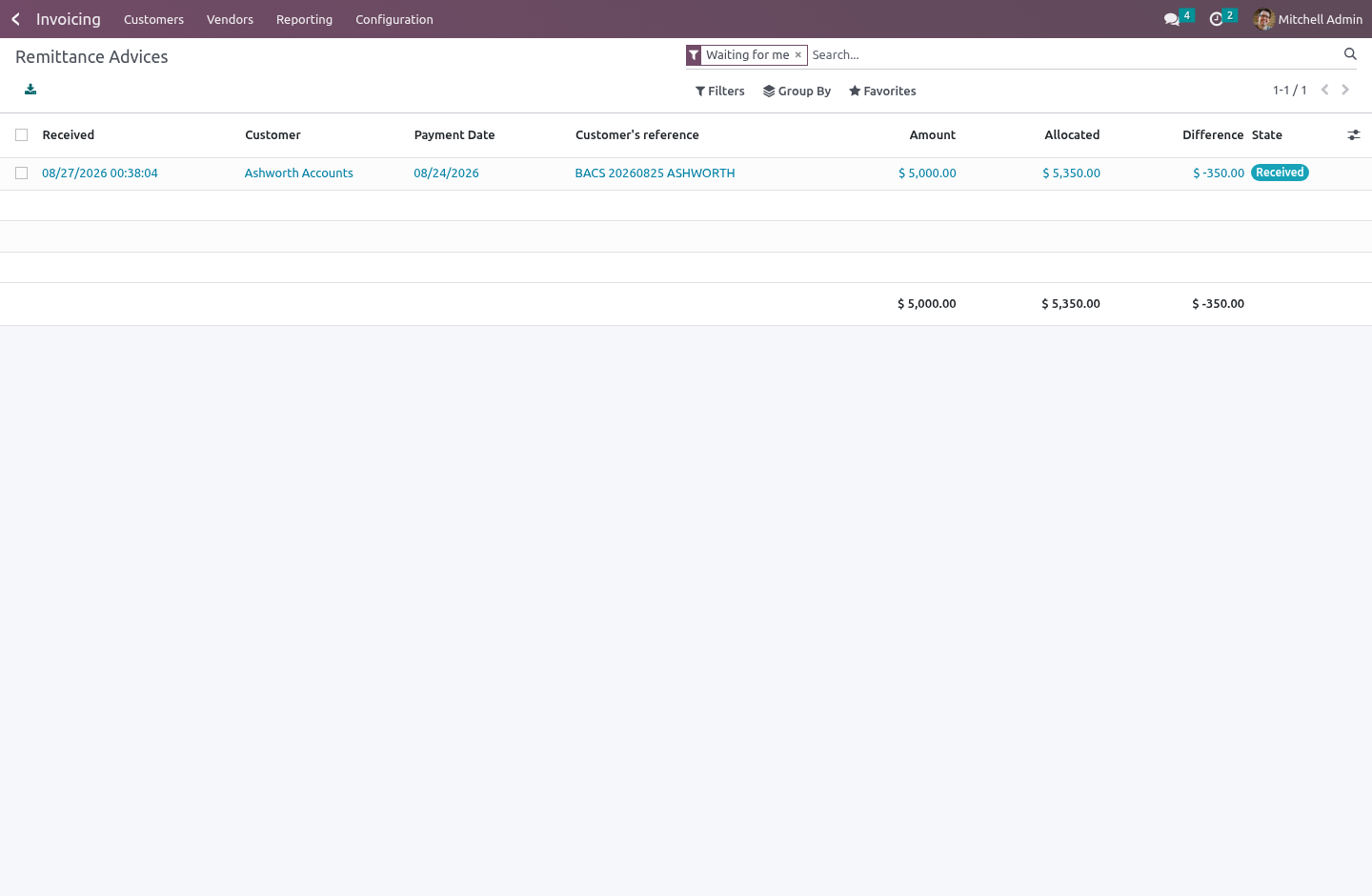
Task: Sort by the Difference column header
Action: point(1213,135)
